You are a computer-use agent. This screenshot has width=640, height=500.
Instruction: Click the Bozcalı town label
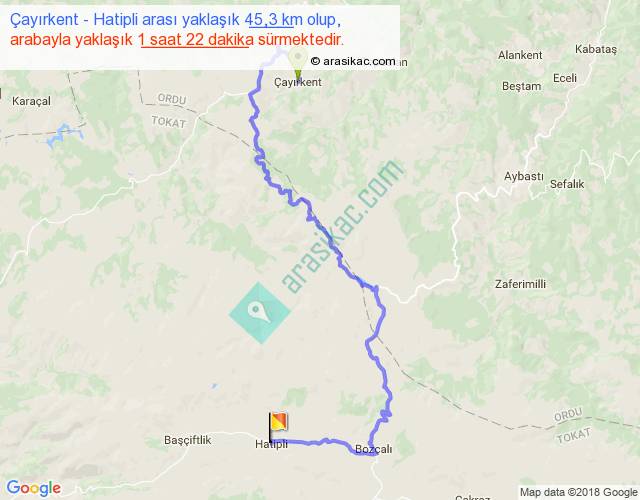tap(373, 449)
